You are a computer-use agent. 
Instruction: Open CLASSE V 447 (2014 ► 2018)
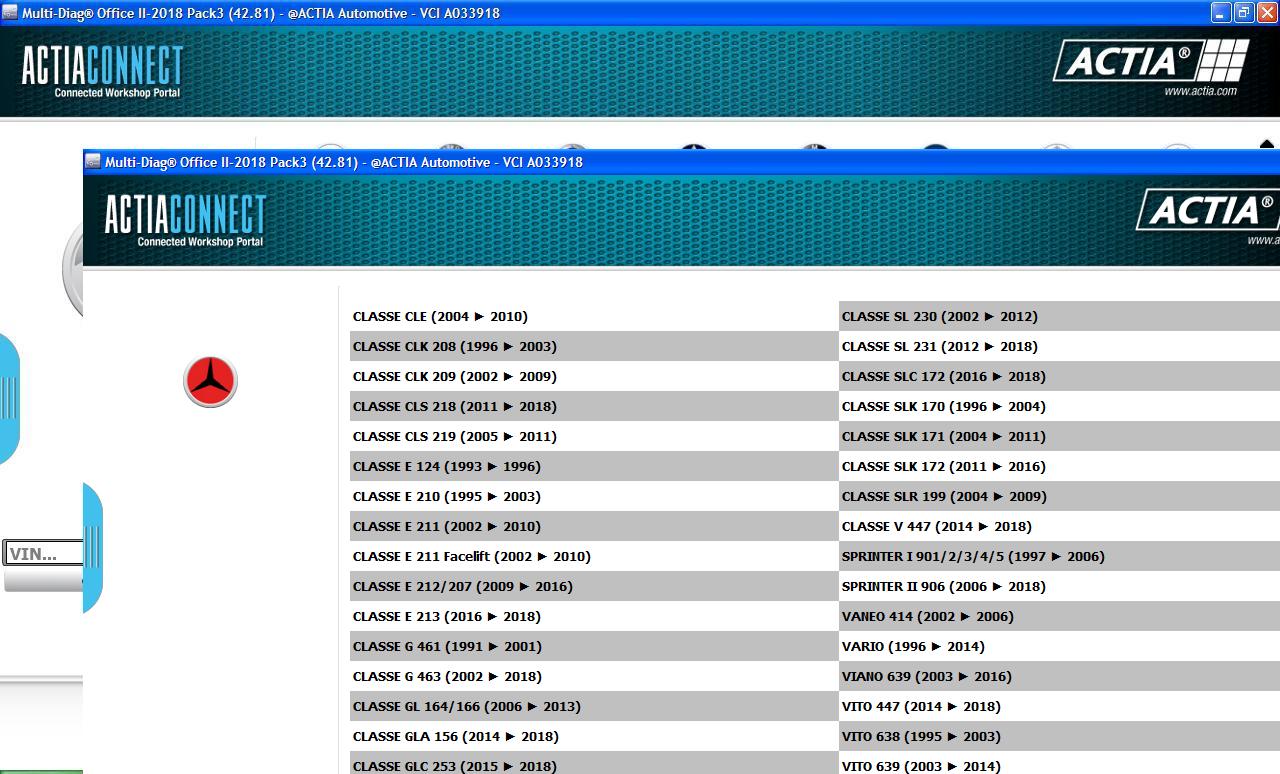tap(1060, 526)
